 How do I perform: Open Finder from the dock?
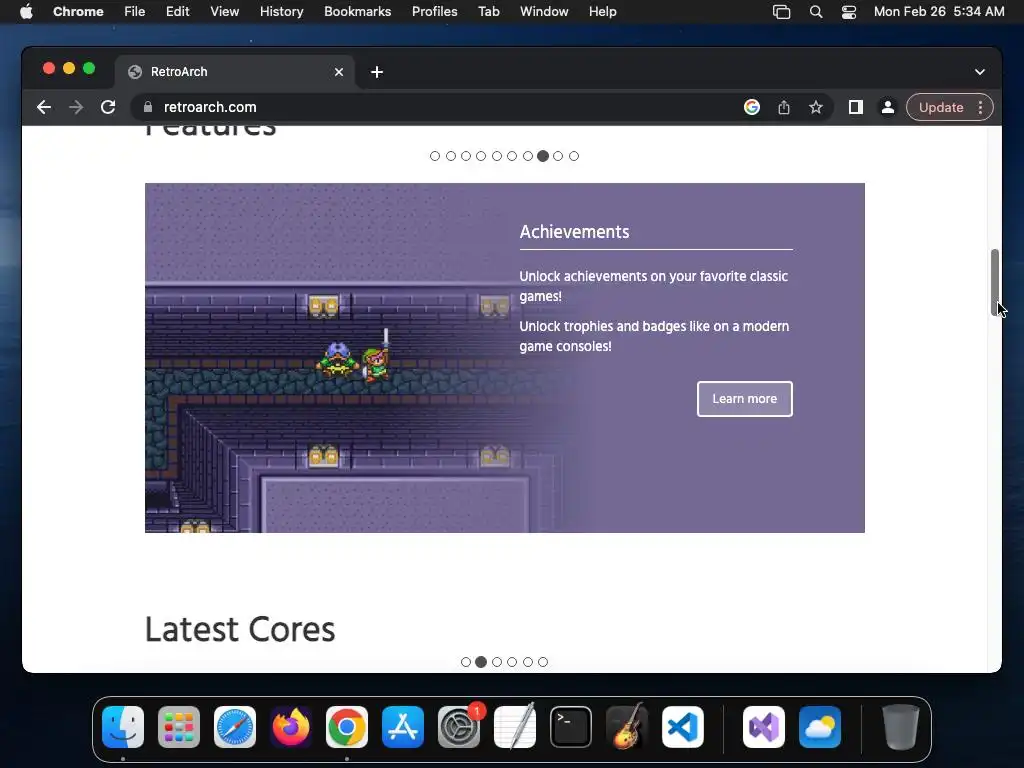[x=123, y=727]
